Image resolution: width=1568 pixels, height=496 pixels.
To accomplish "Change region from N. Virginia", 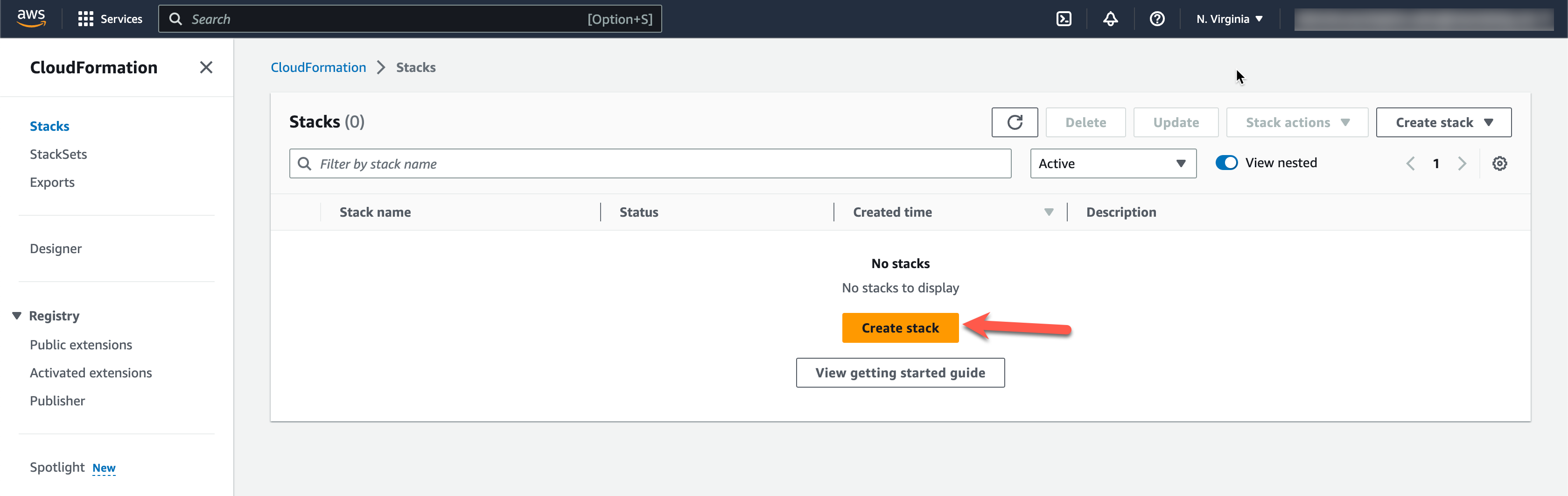I will (x=1229, y=19).
